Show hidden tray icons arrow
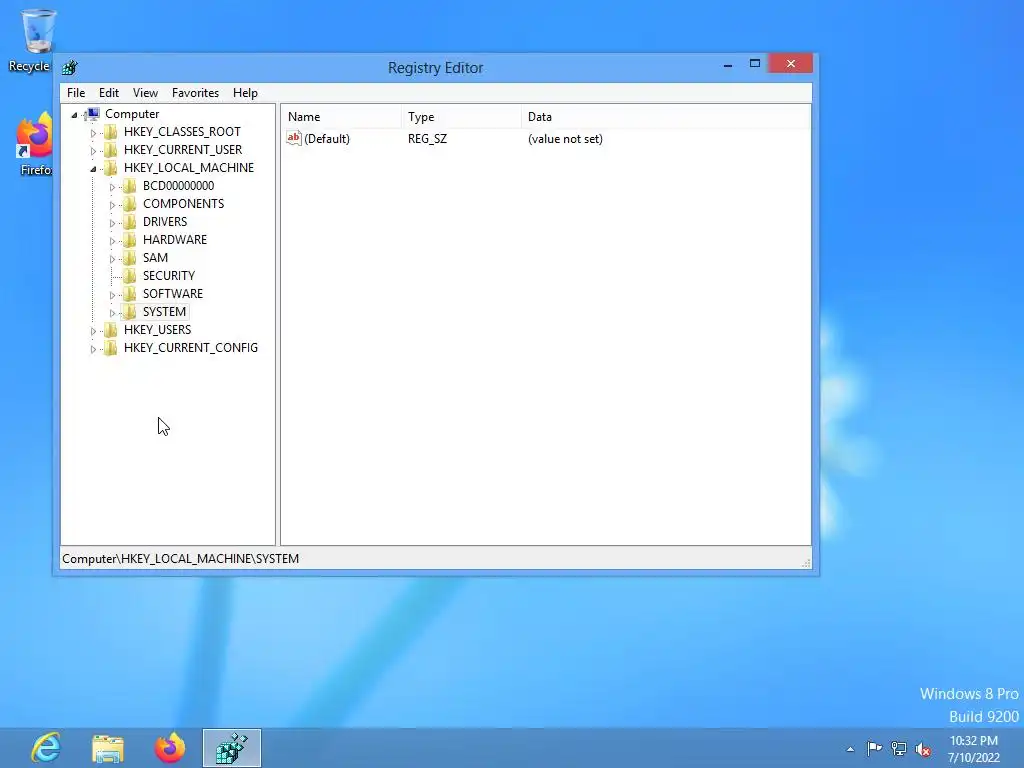 point(850,749)
